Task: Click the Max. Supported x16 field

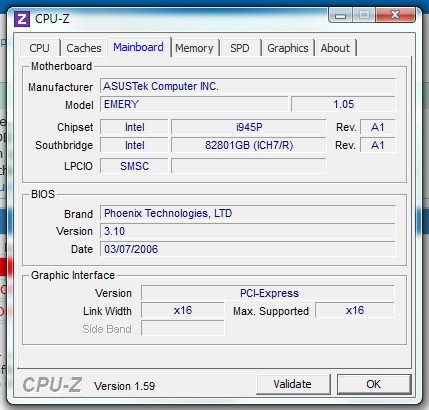Action: point(355,311)
